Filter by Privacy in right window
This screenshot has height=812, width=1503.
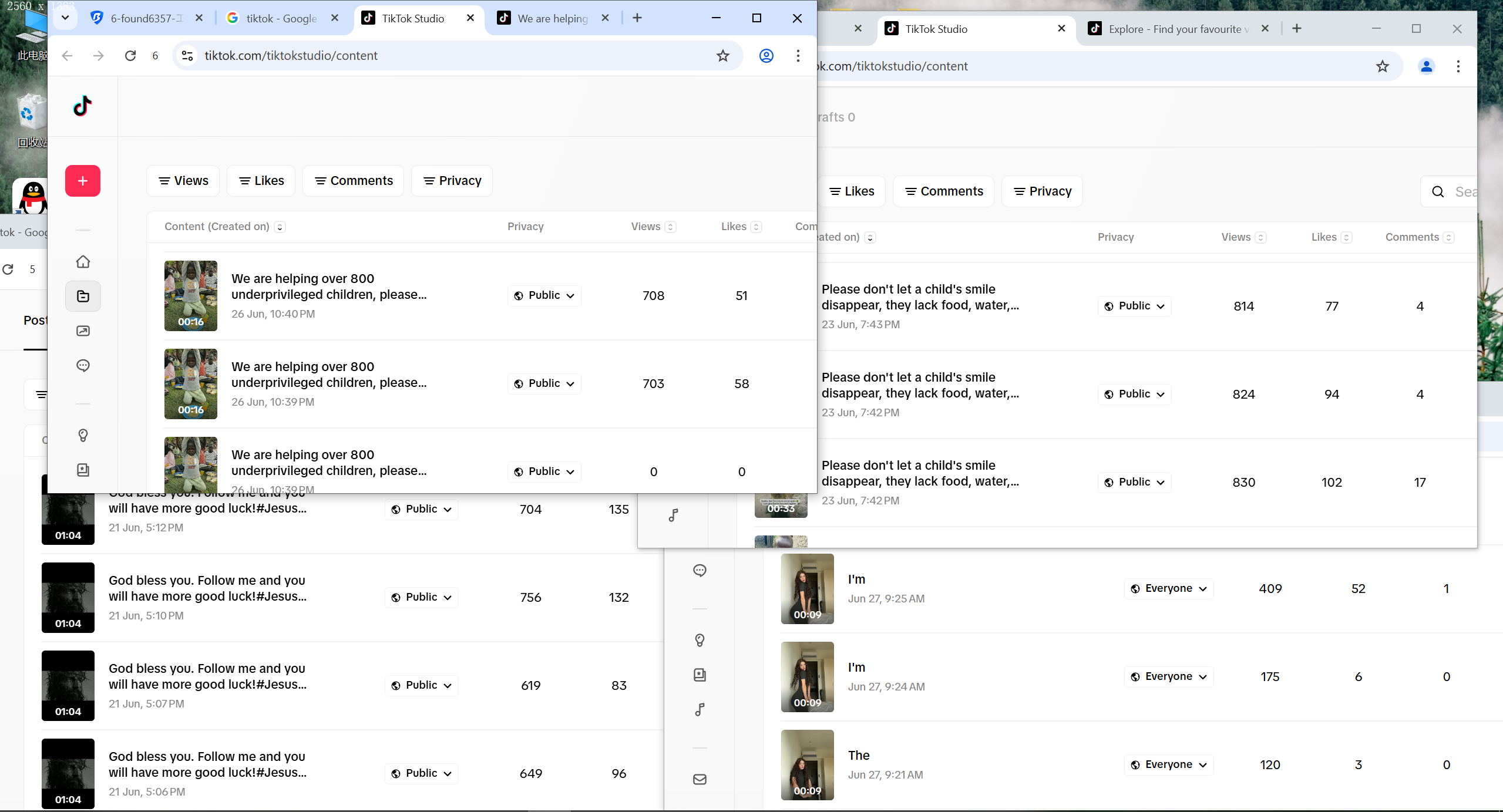[1042, 191]
